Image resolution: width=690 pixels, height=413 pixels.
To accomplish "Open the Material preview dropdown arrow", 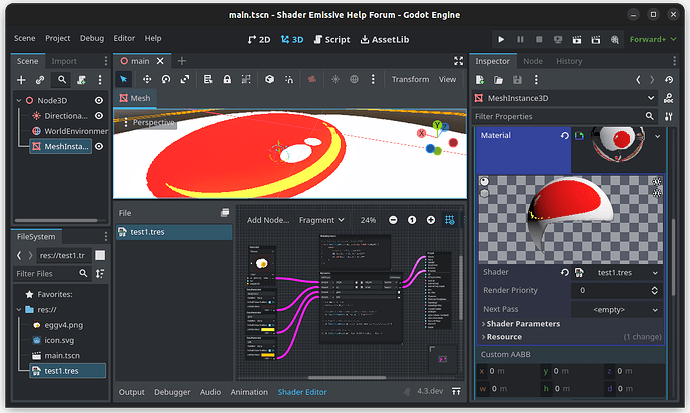I will (657, 136).
